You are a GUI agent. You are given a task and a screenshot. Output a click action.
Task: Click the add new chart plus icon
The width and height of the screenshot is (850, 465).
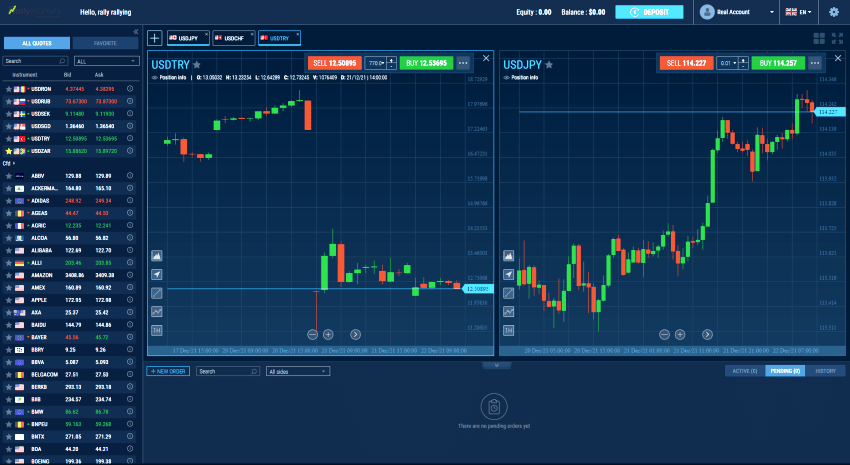(154, 38)
